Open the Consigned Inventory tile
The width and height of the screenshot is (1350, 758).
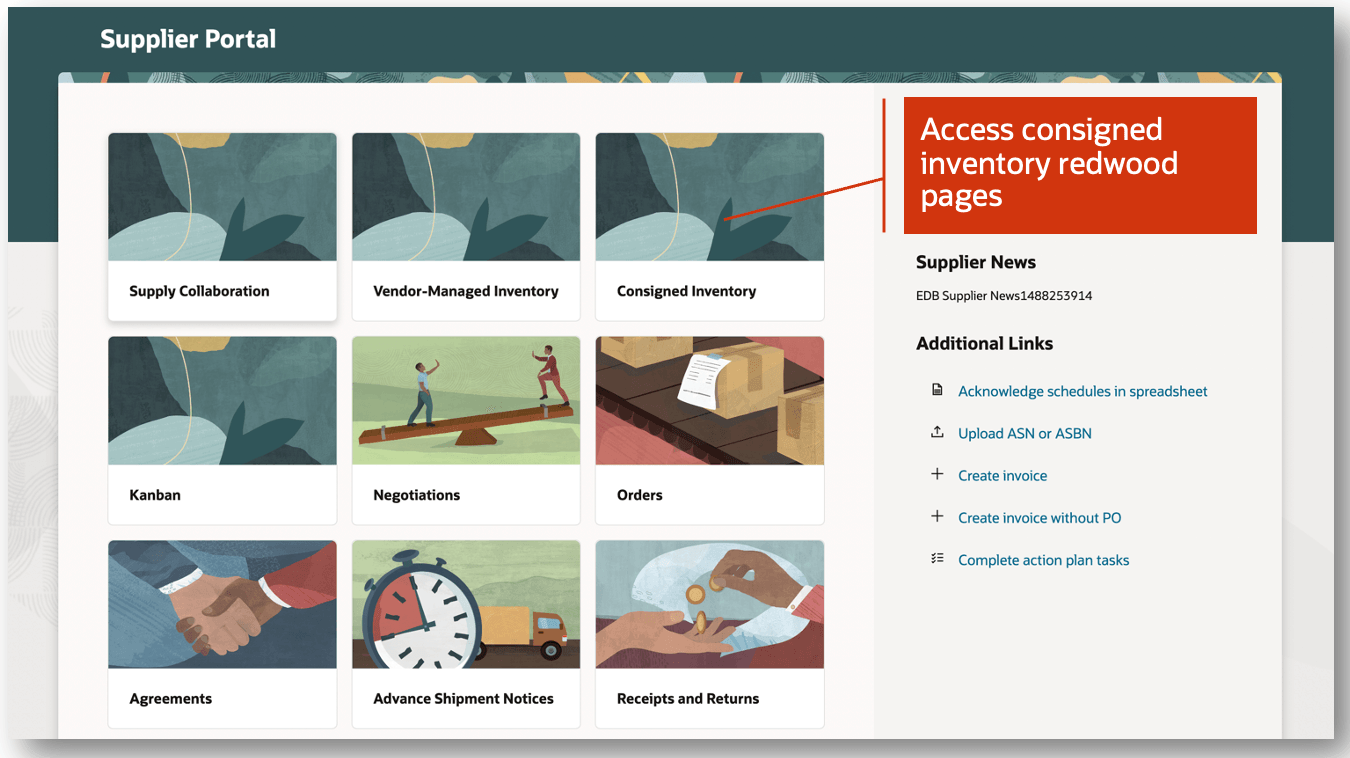(x=709, y=226)
